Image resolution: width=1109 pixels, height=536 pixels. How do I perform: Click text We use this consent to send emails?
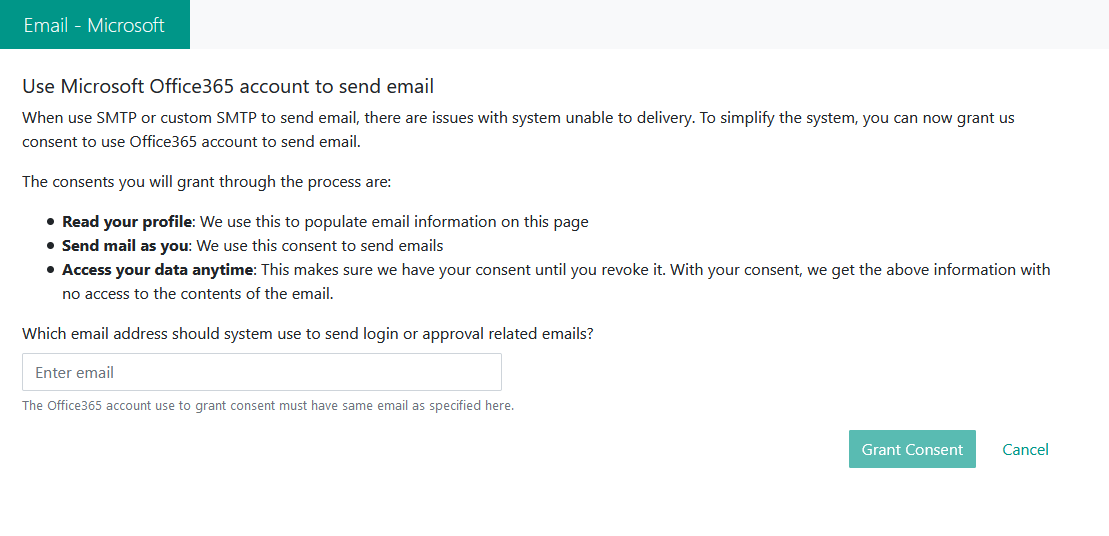[320, 245]
